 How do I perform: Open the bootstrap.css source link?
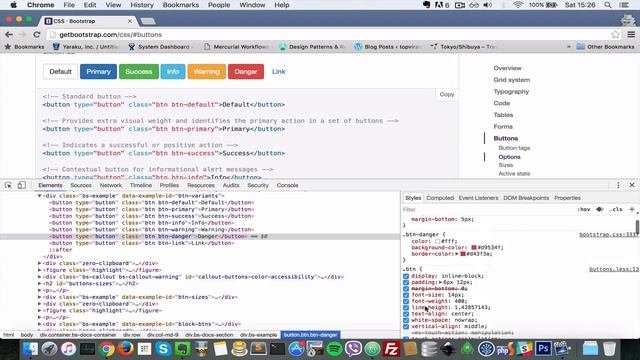tap(608, 235)
